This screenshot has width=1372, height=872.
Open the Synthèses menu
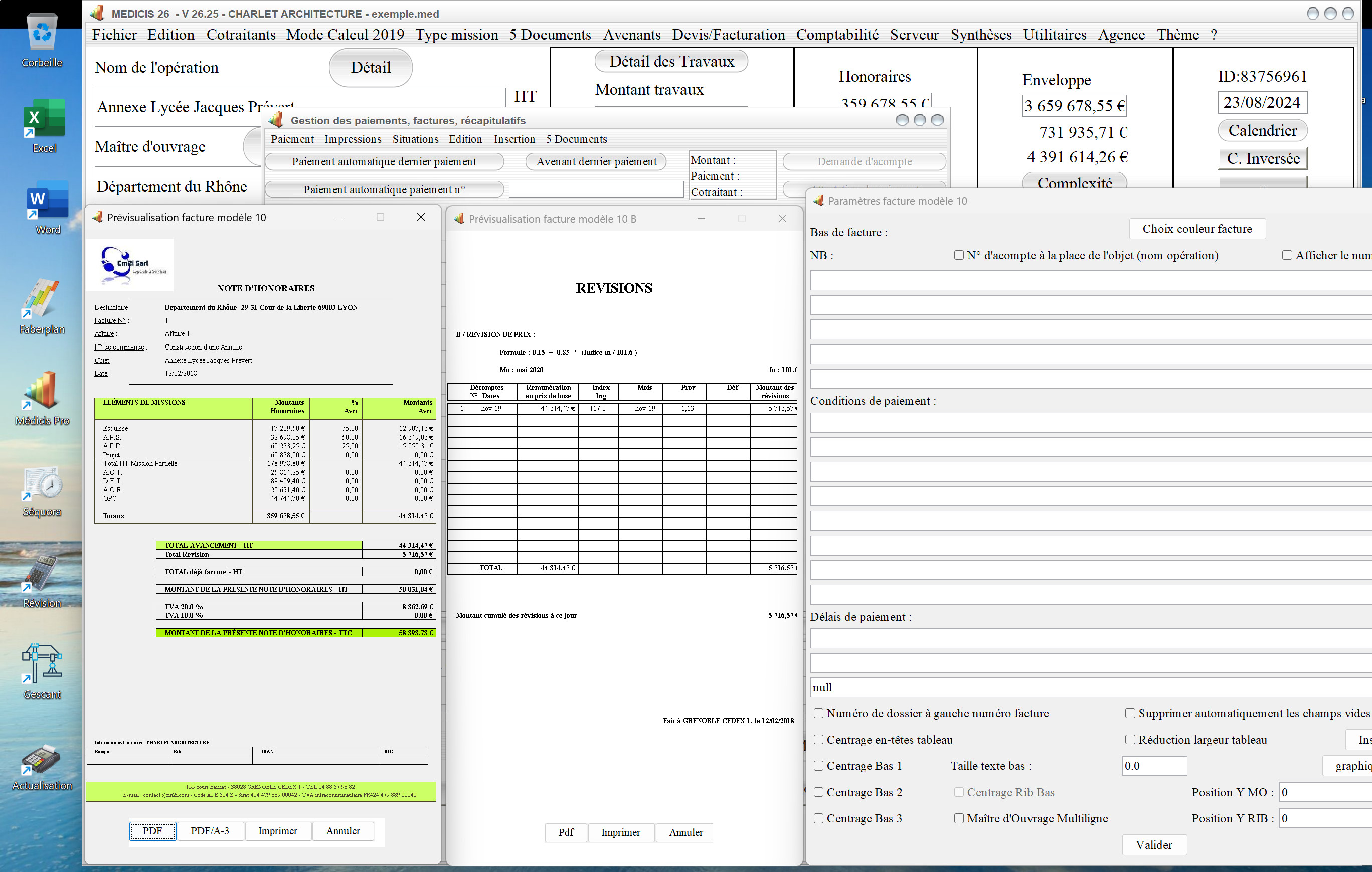click(x=980, y=35)
